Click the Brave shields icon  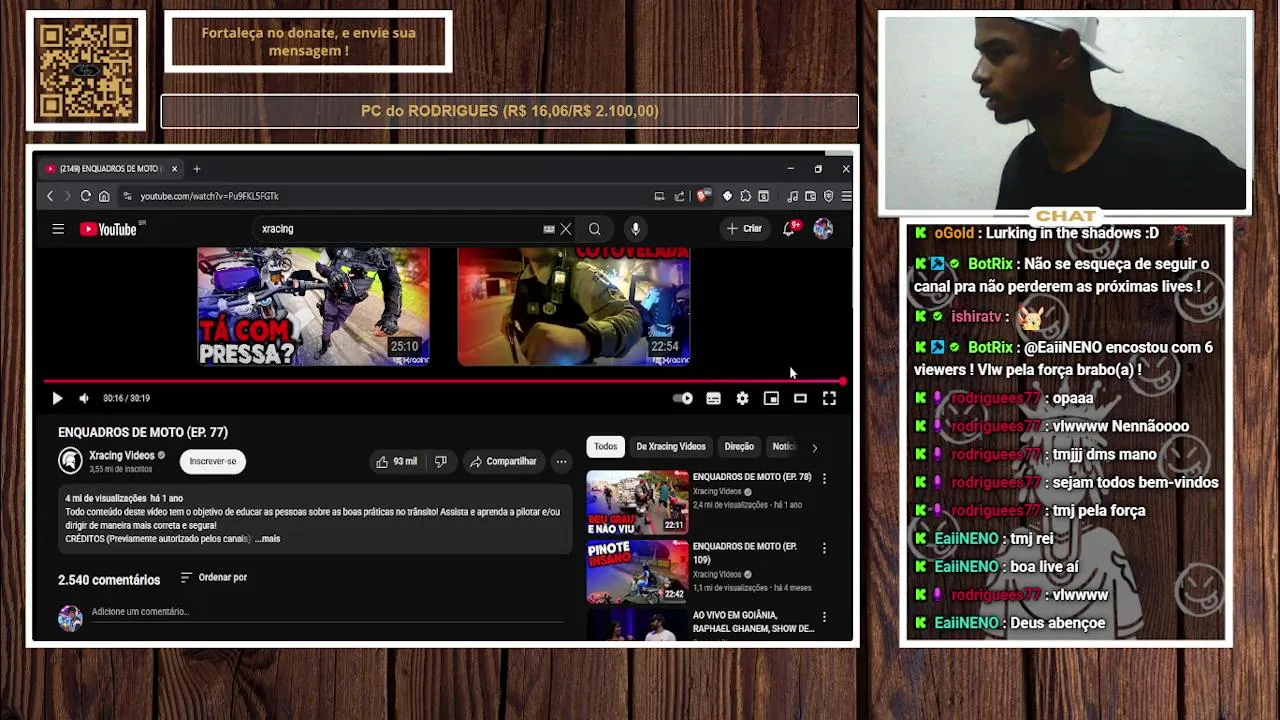coord(703,196)
